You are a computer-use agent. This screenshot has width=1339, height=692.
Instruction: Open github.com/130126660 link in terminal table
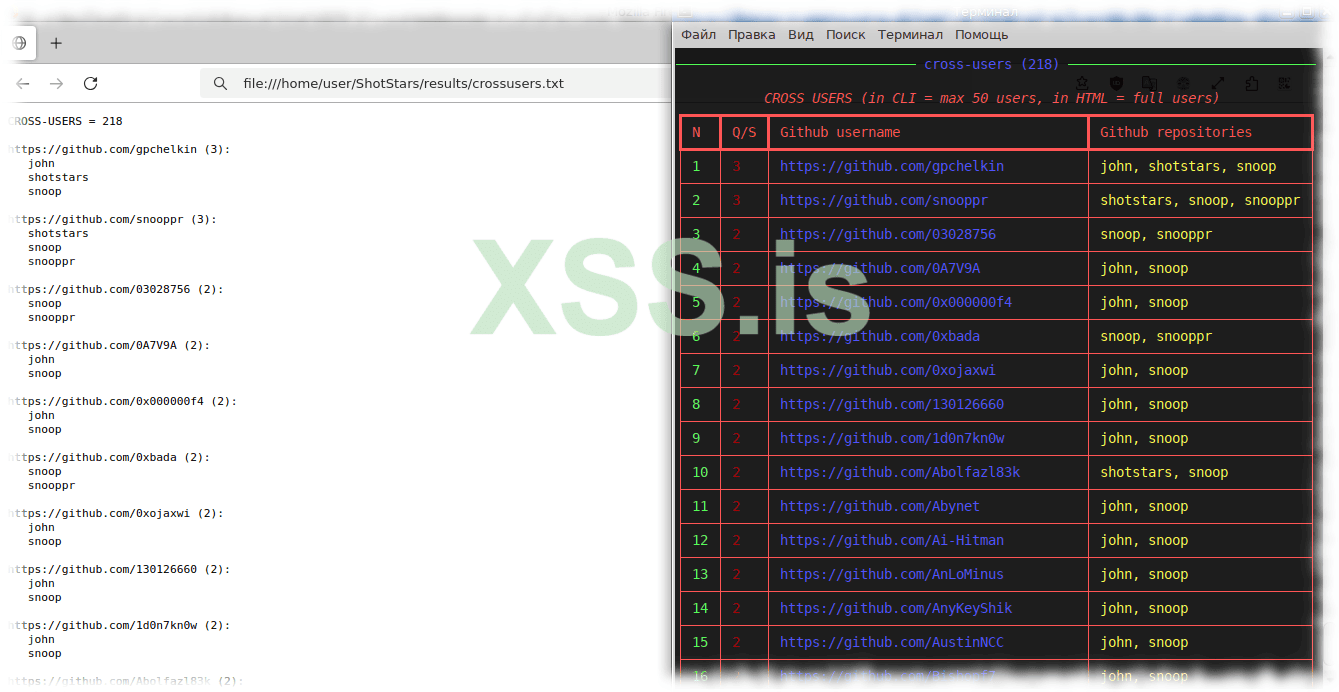point(892,404)
